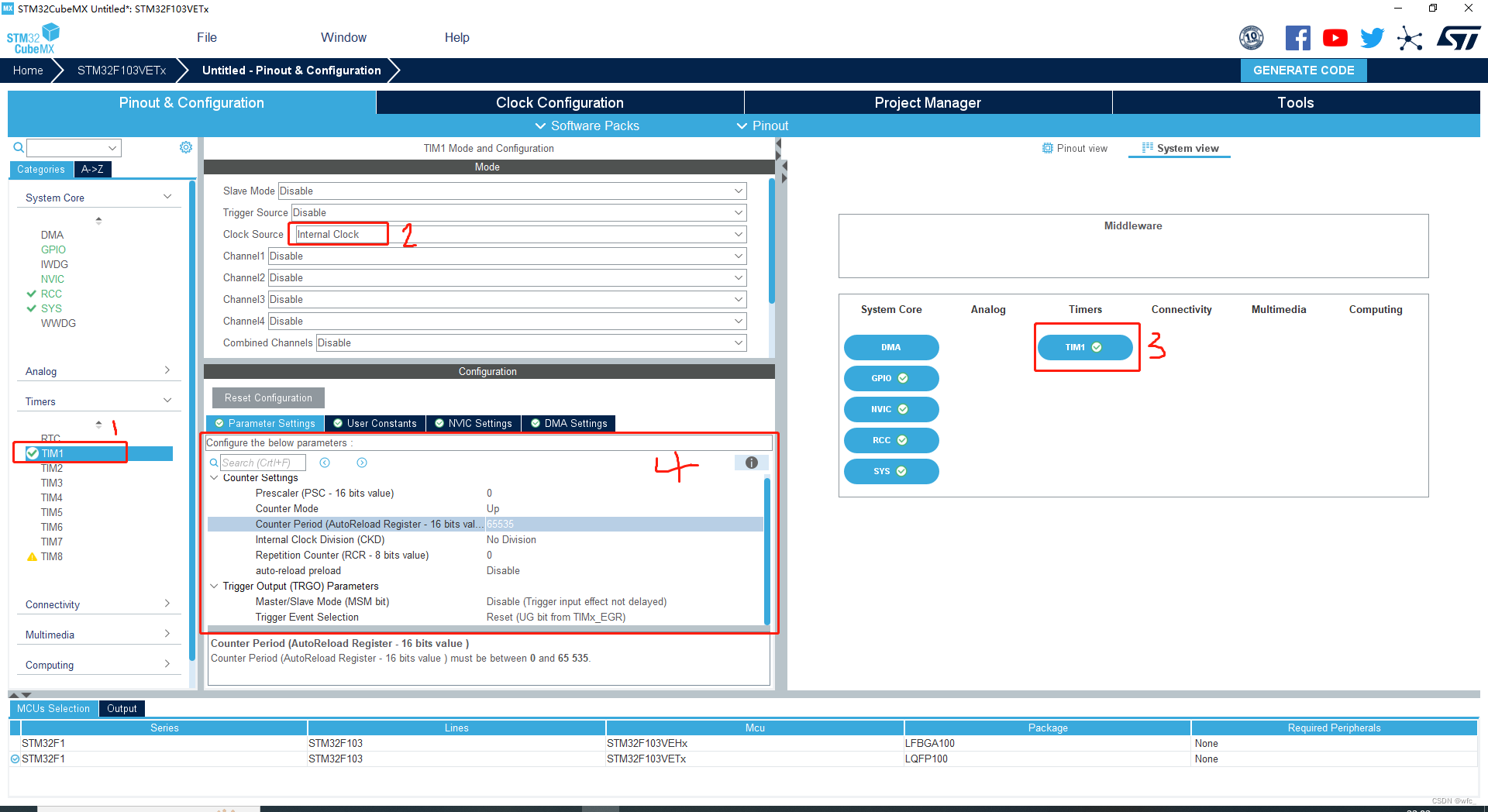Open the Slave Mode dropdown
The width and height of the screenshot is (1488, 812).
pos(512,191)
